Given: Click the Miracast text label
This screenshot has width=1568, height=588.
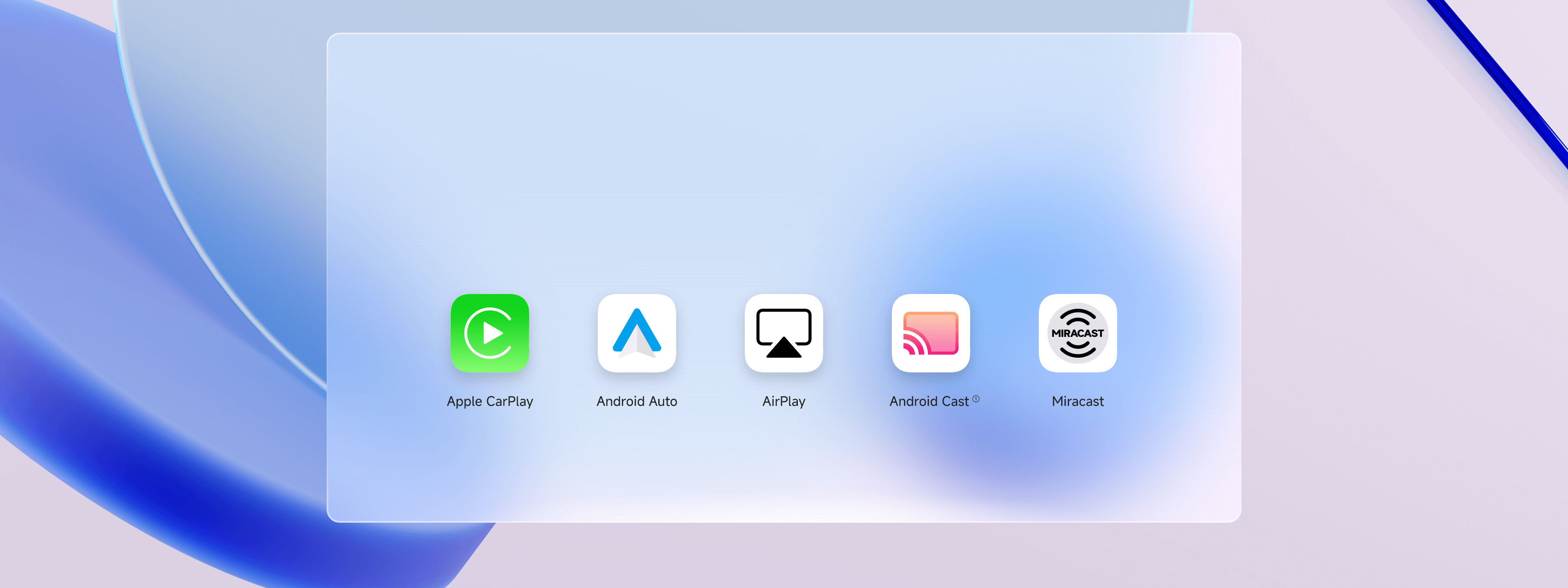Looking at the screenshot, I should click(1078, 402).
